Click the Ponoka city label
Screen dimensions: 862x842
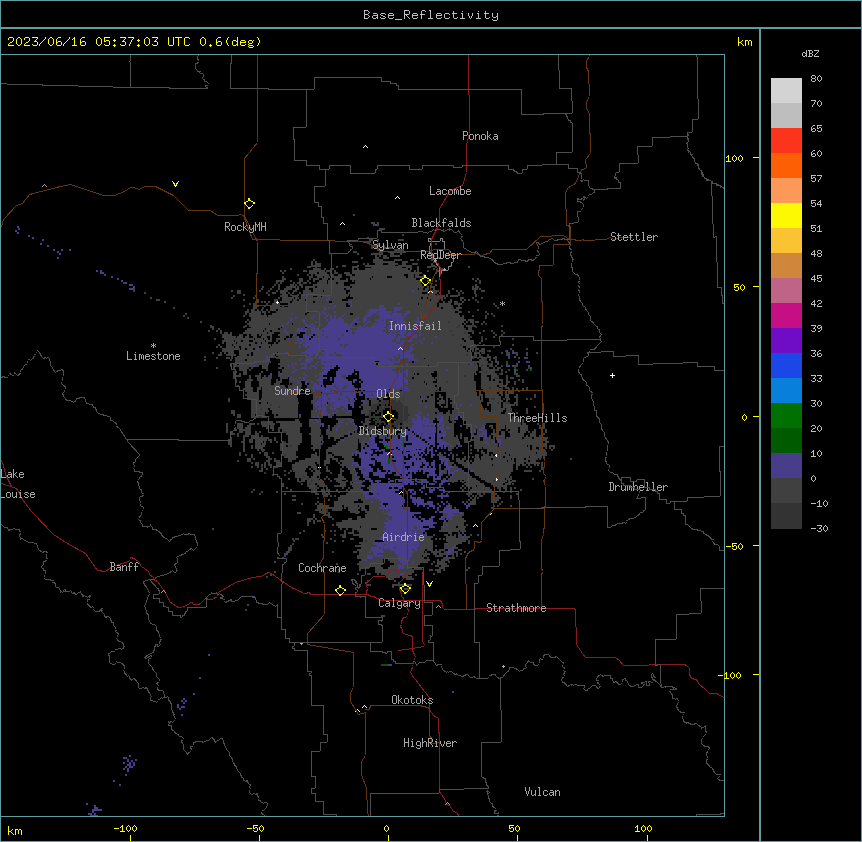click(x=480, y=136)
